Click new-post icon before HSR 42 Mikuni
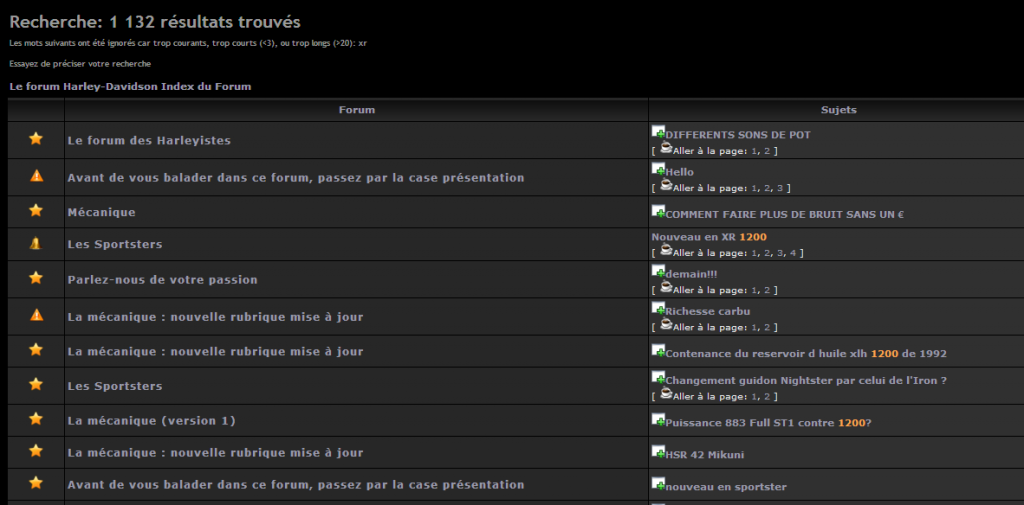 (x=658, y=452)
